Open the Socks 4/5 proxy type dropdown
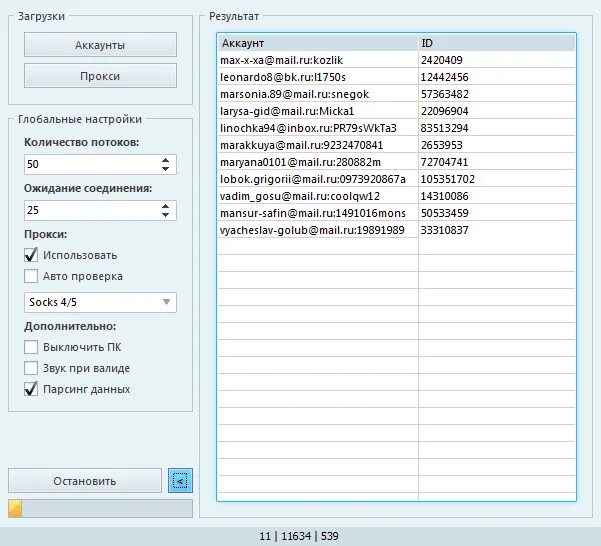 point(100,302)
